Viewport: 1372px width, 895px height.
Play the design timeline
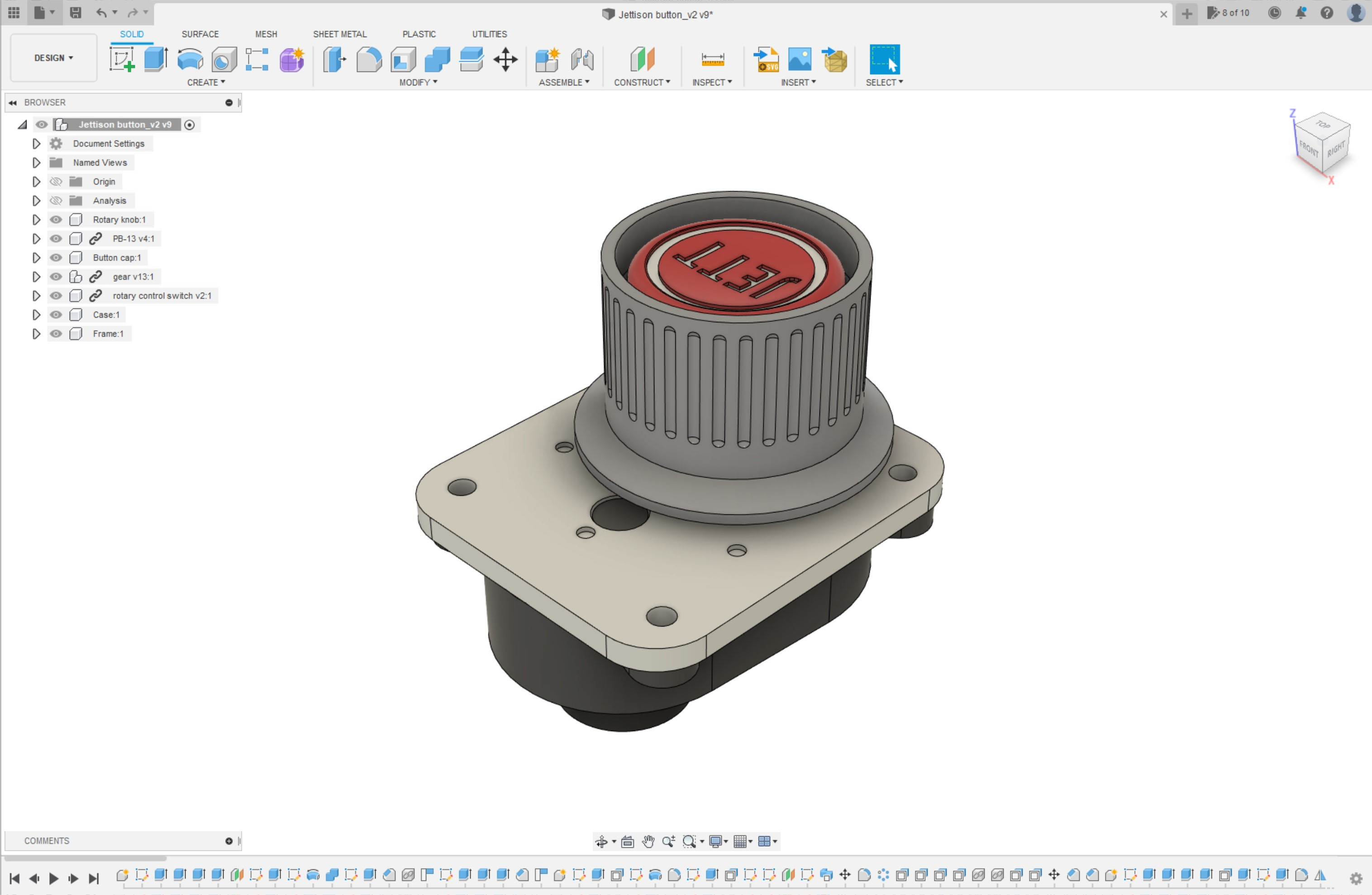pyautogui.click(x=53, y=878)
